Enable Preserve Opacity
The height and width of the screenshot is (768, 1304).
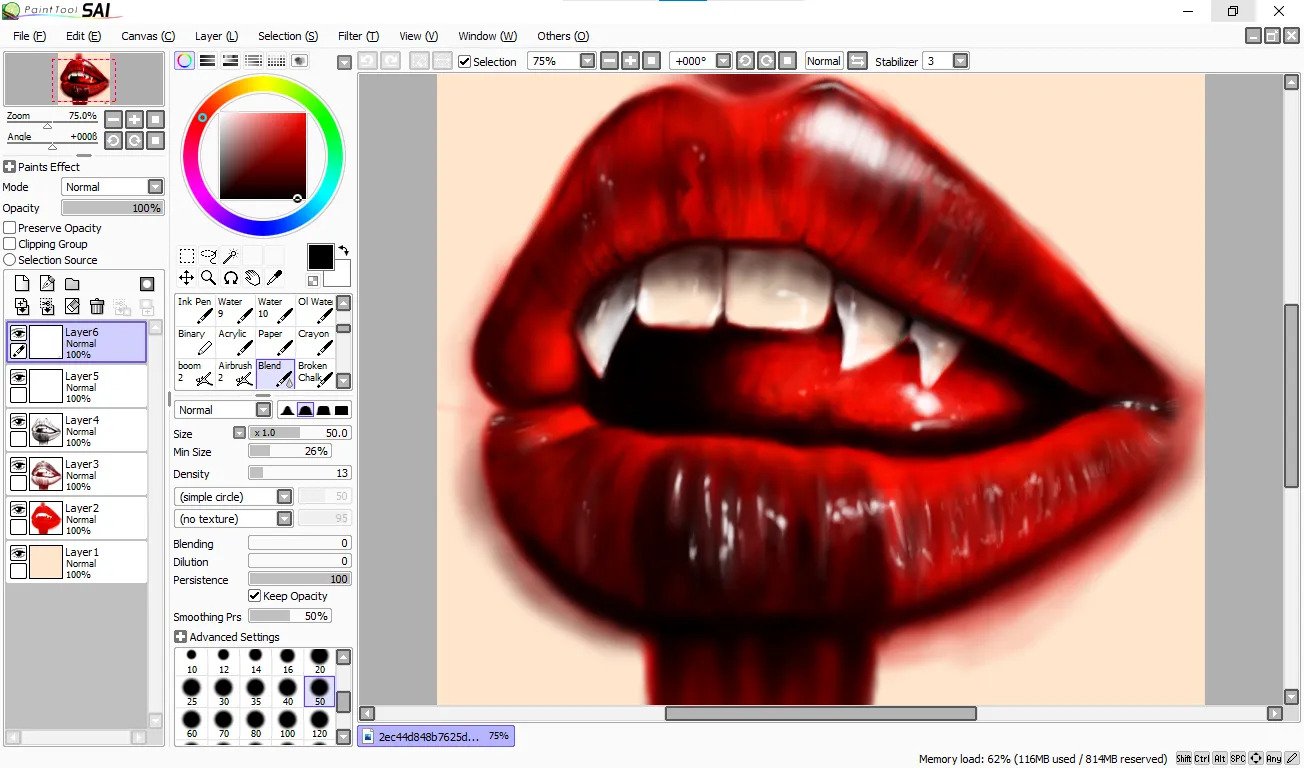[10, 228]
